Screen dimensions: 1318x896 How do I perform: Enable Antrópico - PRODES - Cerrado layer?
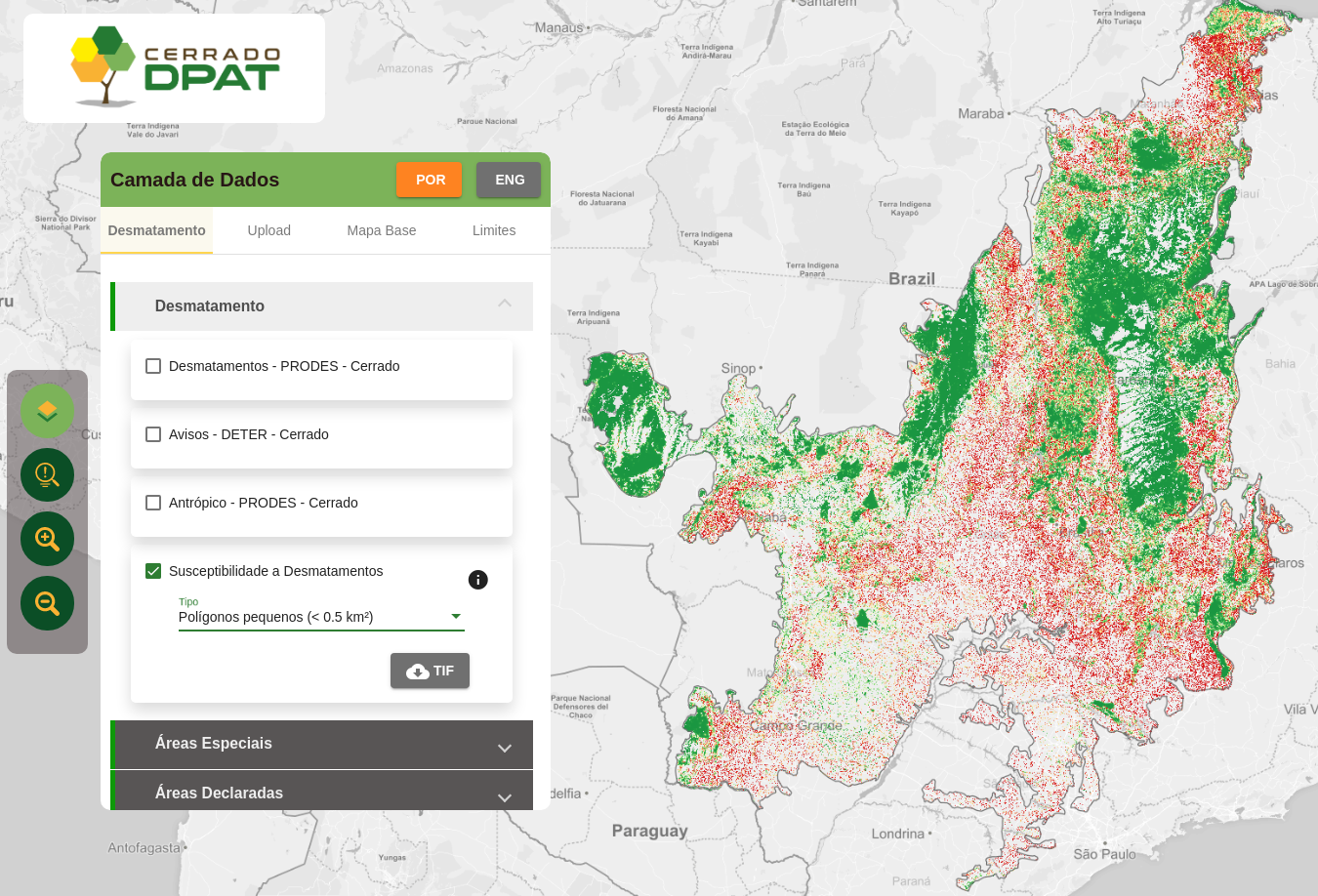coord(153,503)
